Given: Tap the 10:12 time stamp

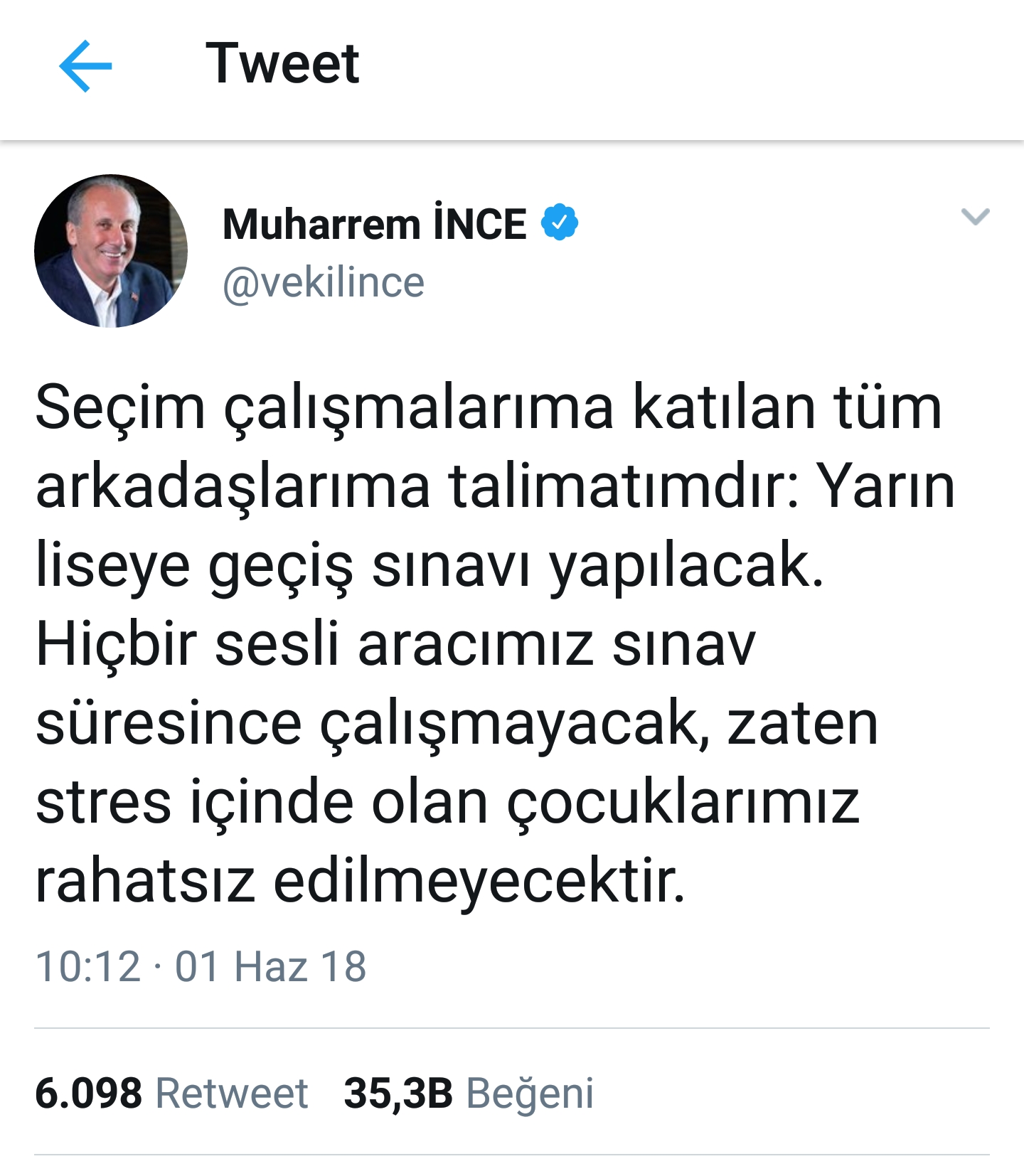Looking at the screenshot, I should click(x=88, y=967).
